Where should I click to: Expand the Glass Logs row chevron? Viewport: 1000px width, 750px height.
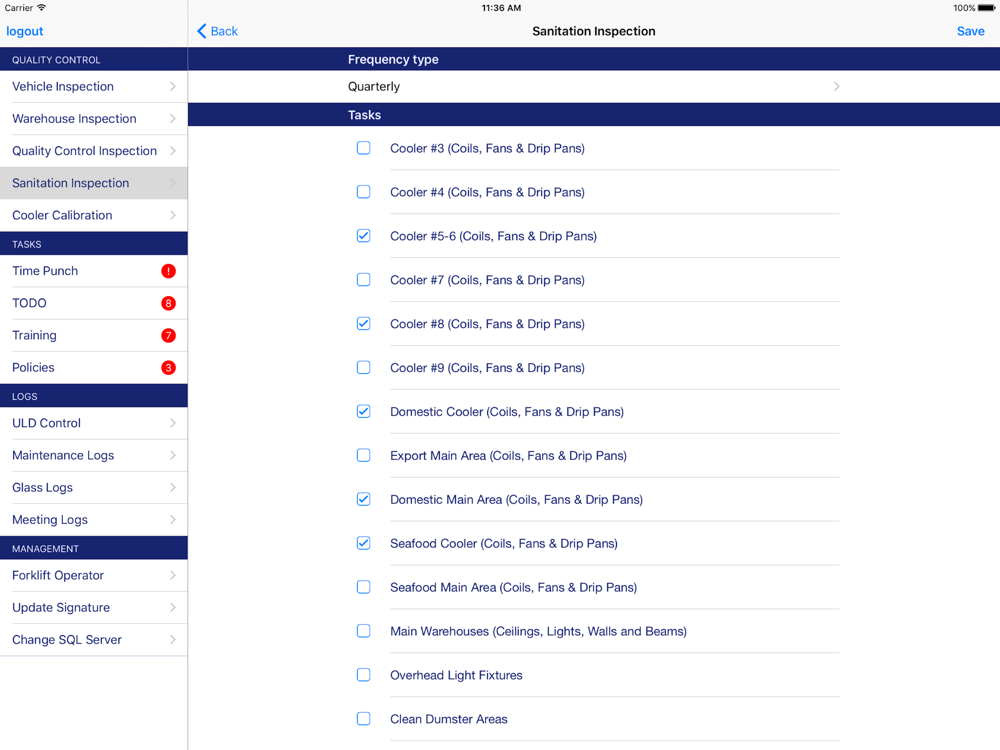click(x=173, y=488)
